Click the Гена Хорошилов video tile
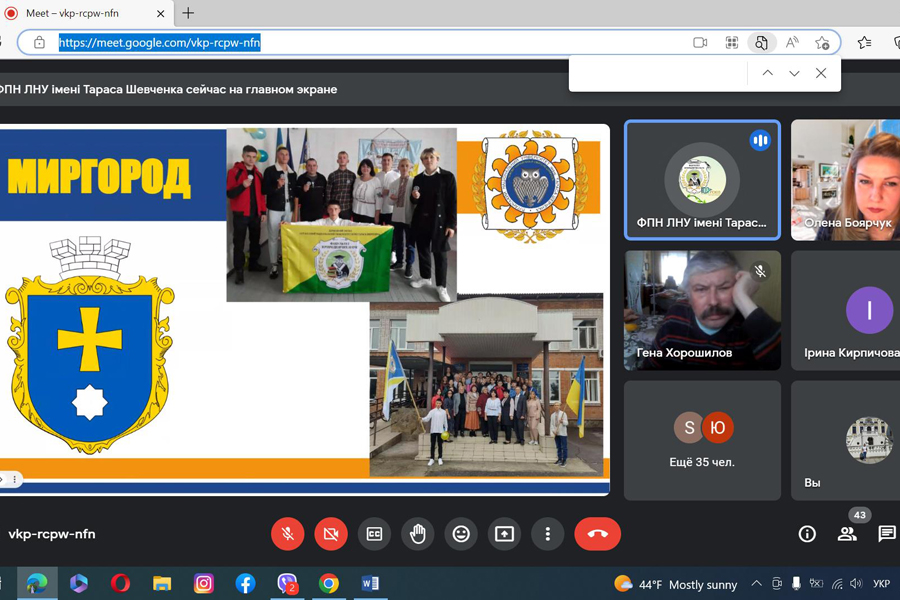This screenshot has height=600, width=900. point(702,310)
